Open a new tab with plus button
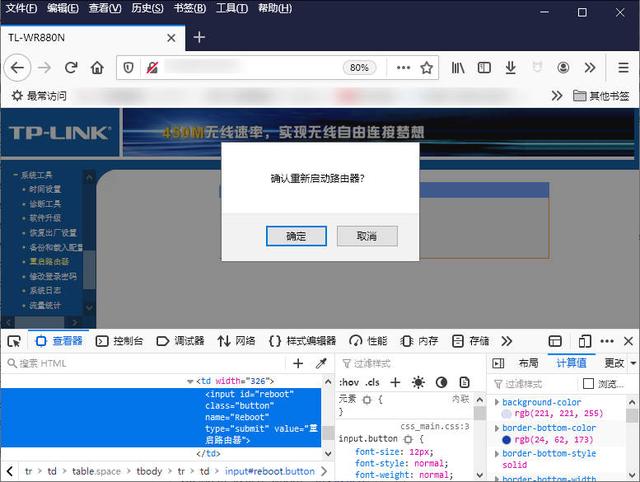 [199, 38]
